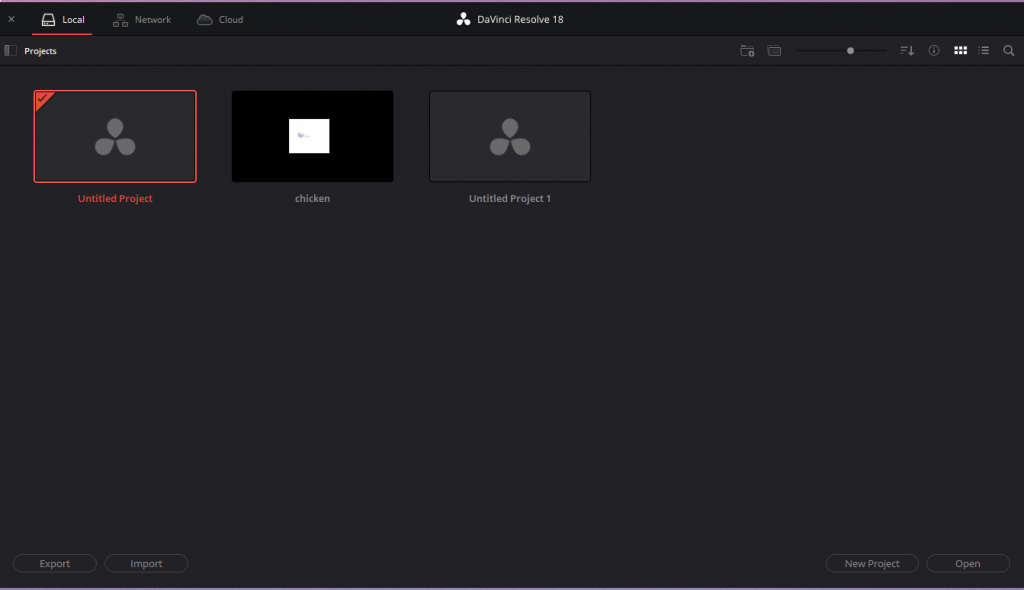Switch to the Local tab
1024x590 pixels.
coord(63,20)
